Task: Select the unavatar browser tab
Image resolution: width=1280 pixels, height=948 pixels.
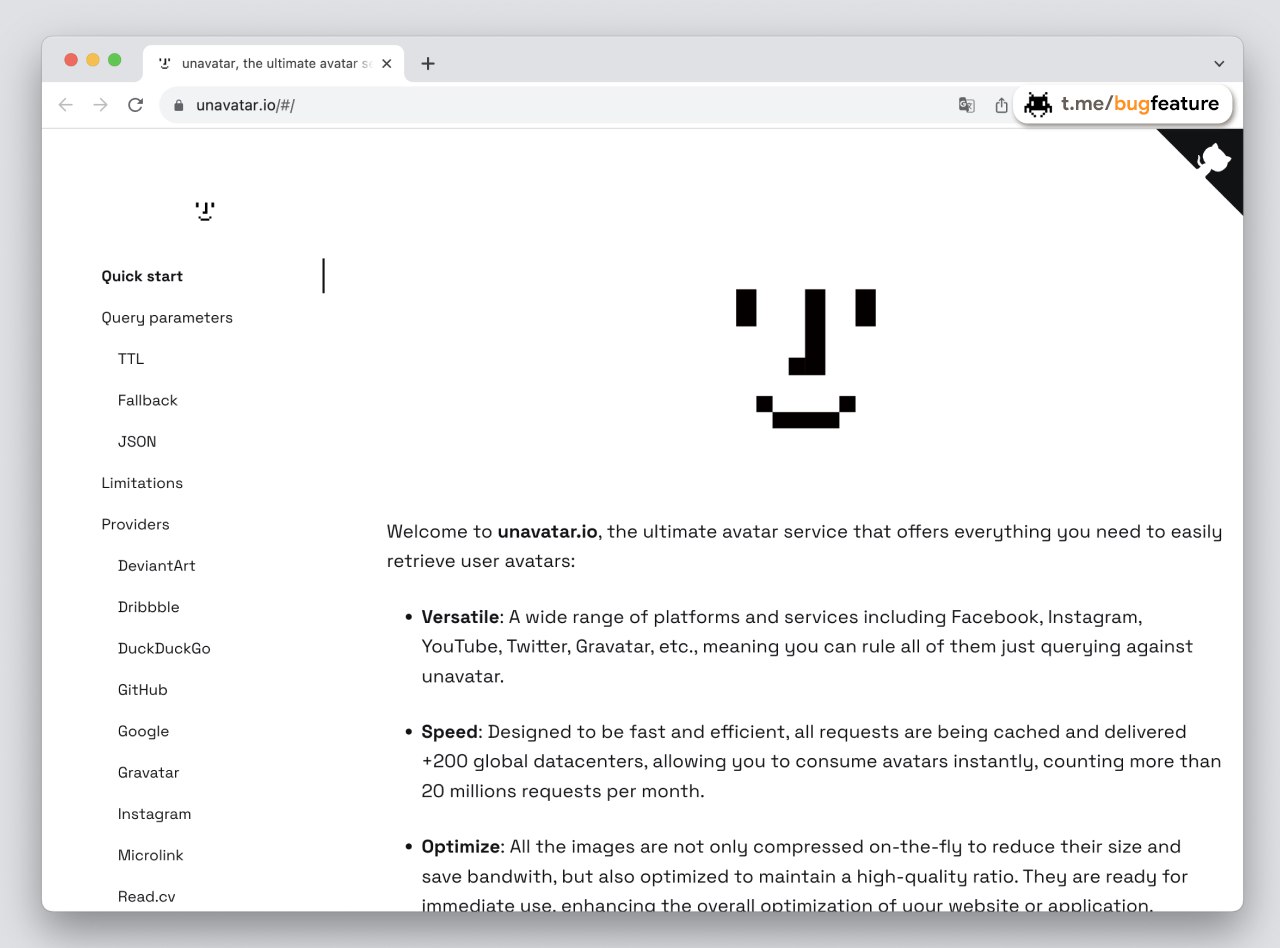Action: point(273,63)
